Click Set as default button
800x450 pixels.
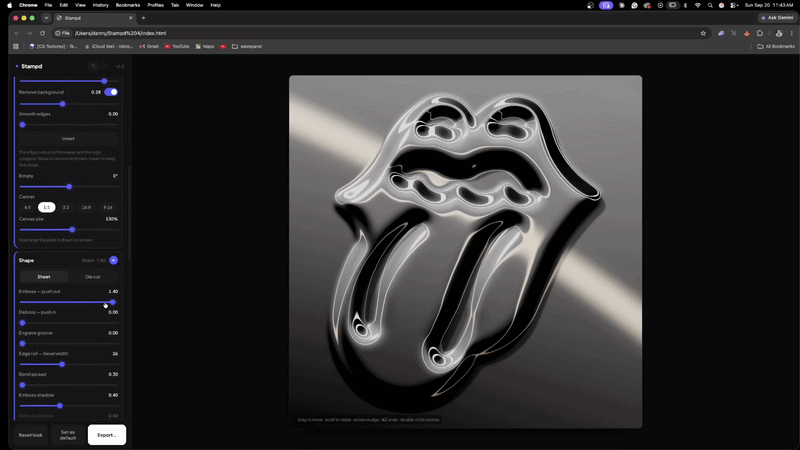coord(68,435)
